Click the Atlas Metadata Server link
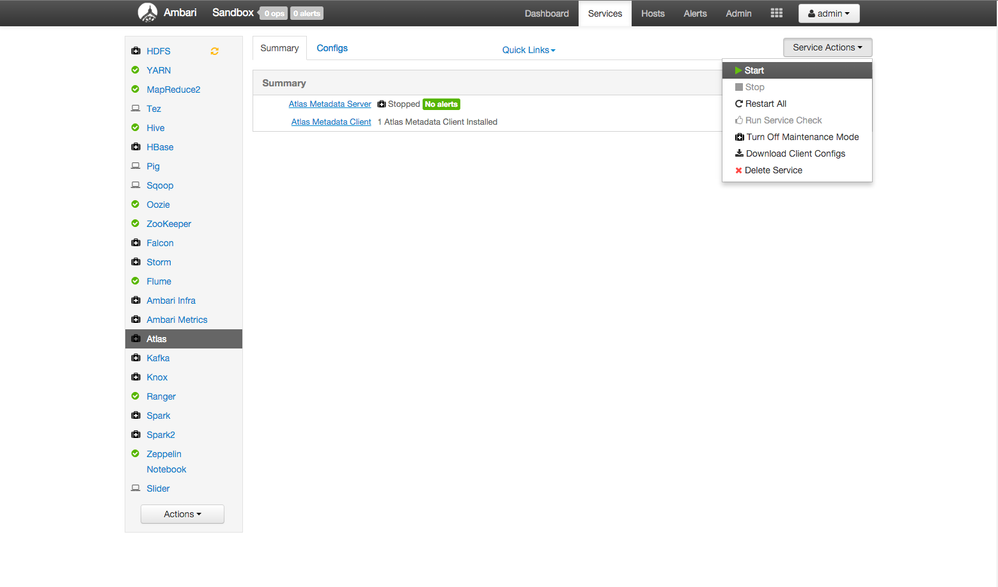 (330, 104)
